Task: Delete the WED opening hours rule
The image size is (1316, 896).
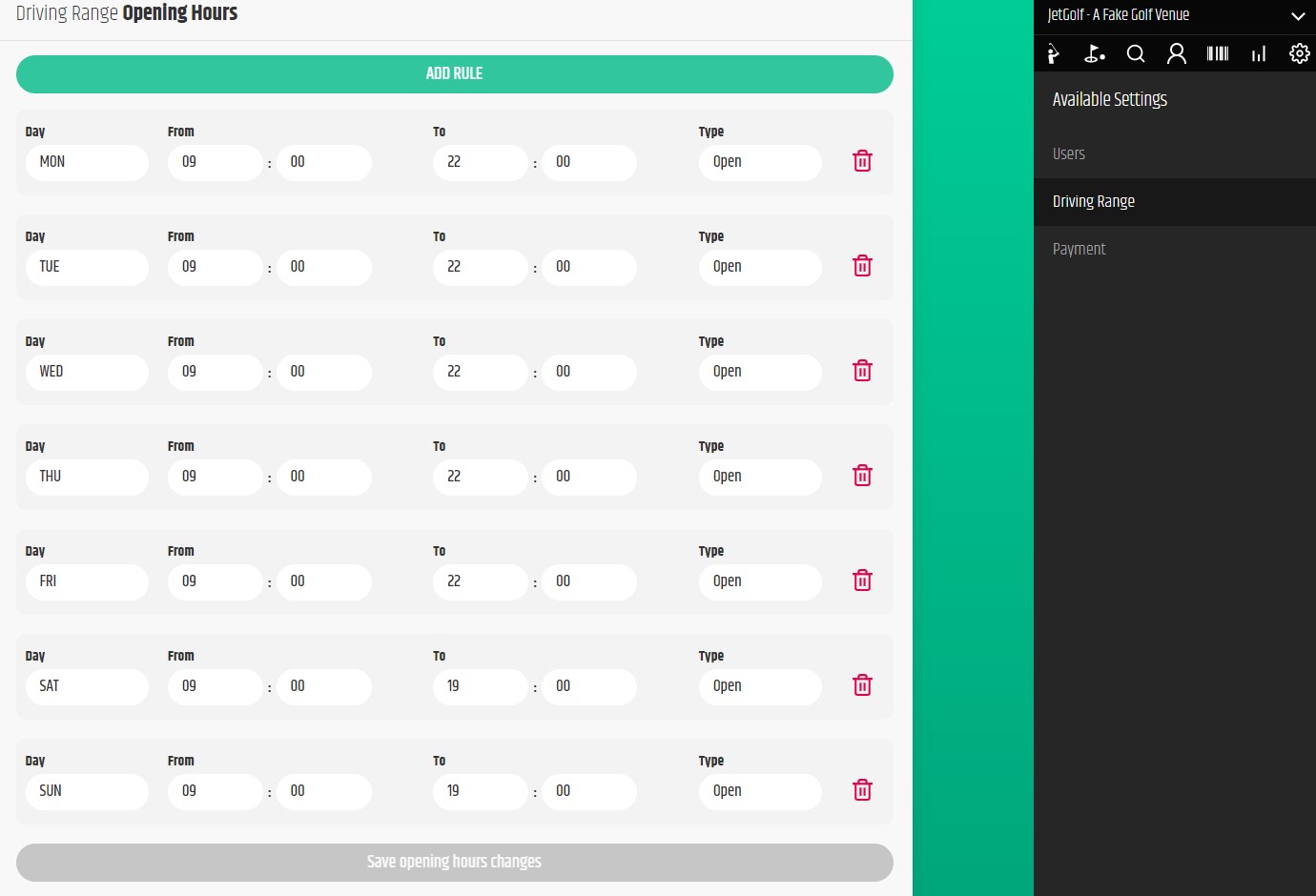Action: [x=862, y=371]
